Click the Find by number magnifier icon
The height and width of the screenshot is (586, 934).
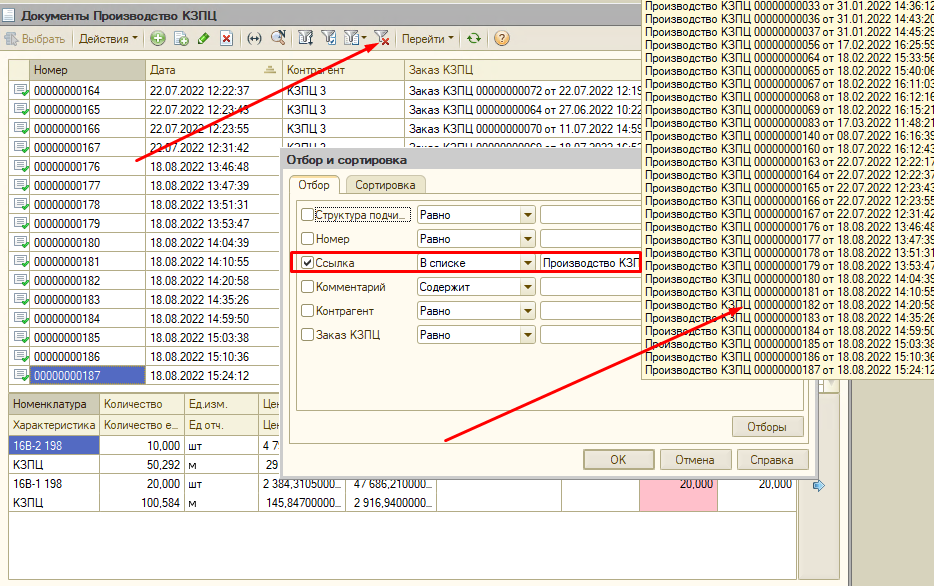(278, 39)
